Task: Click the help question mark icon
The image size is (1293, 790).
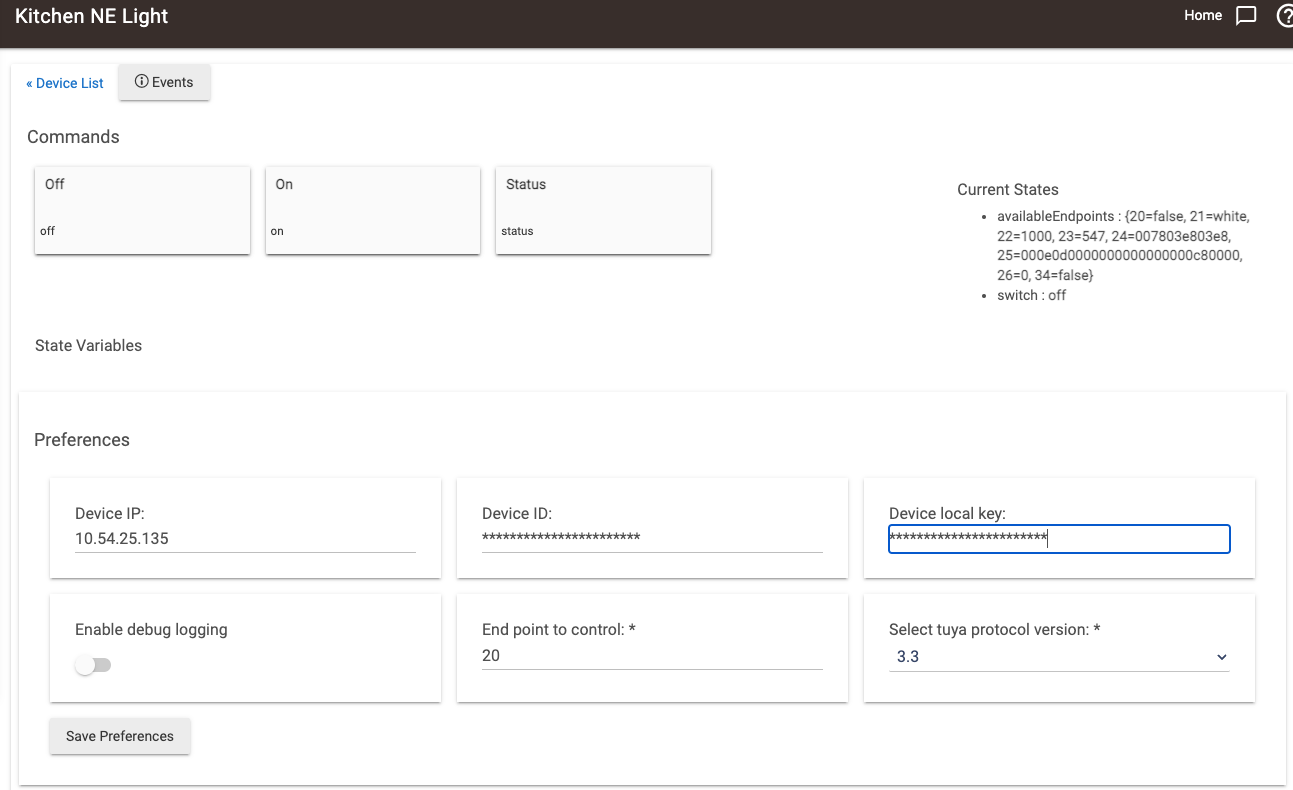Action: point(1284,16)
